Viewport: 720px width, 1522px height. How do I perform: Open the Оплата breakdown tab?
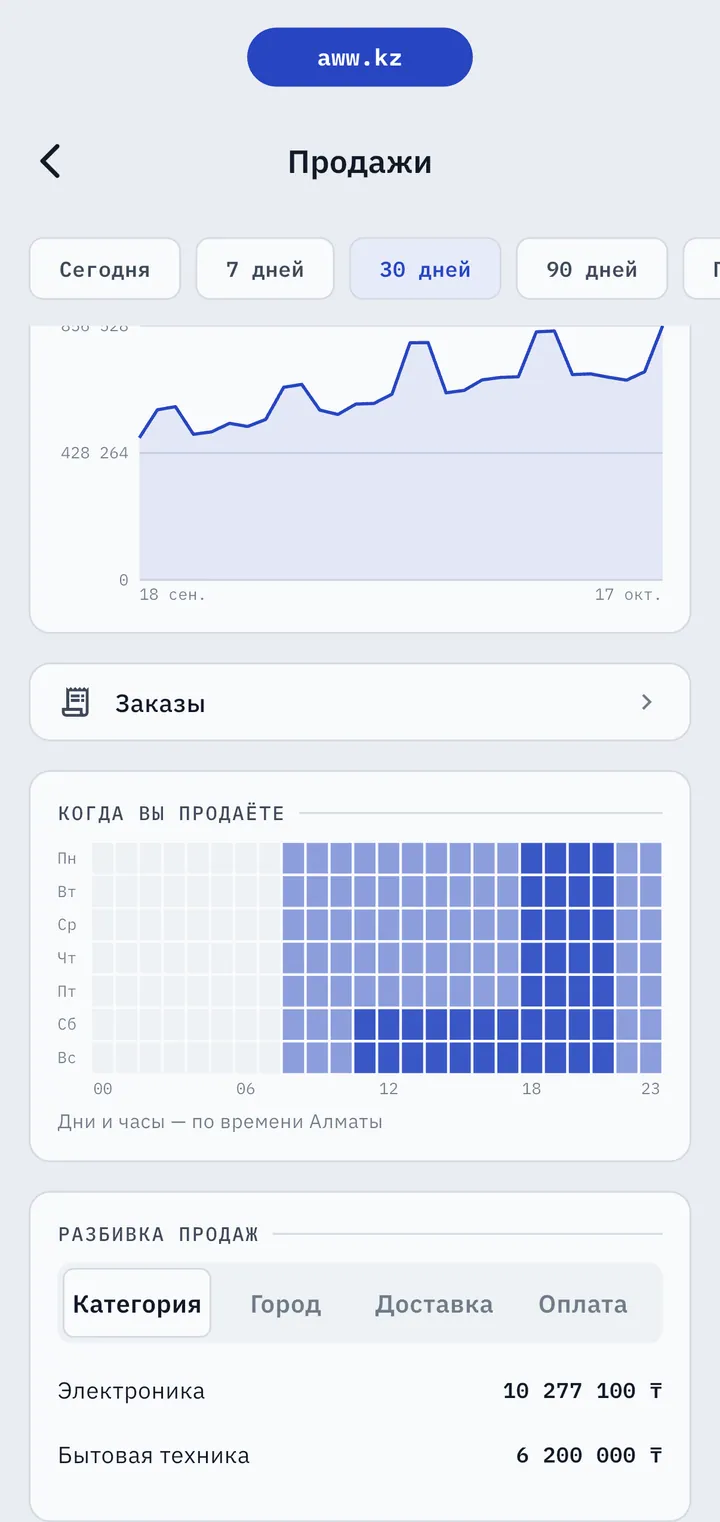click(x=583, y=1304)
